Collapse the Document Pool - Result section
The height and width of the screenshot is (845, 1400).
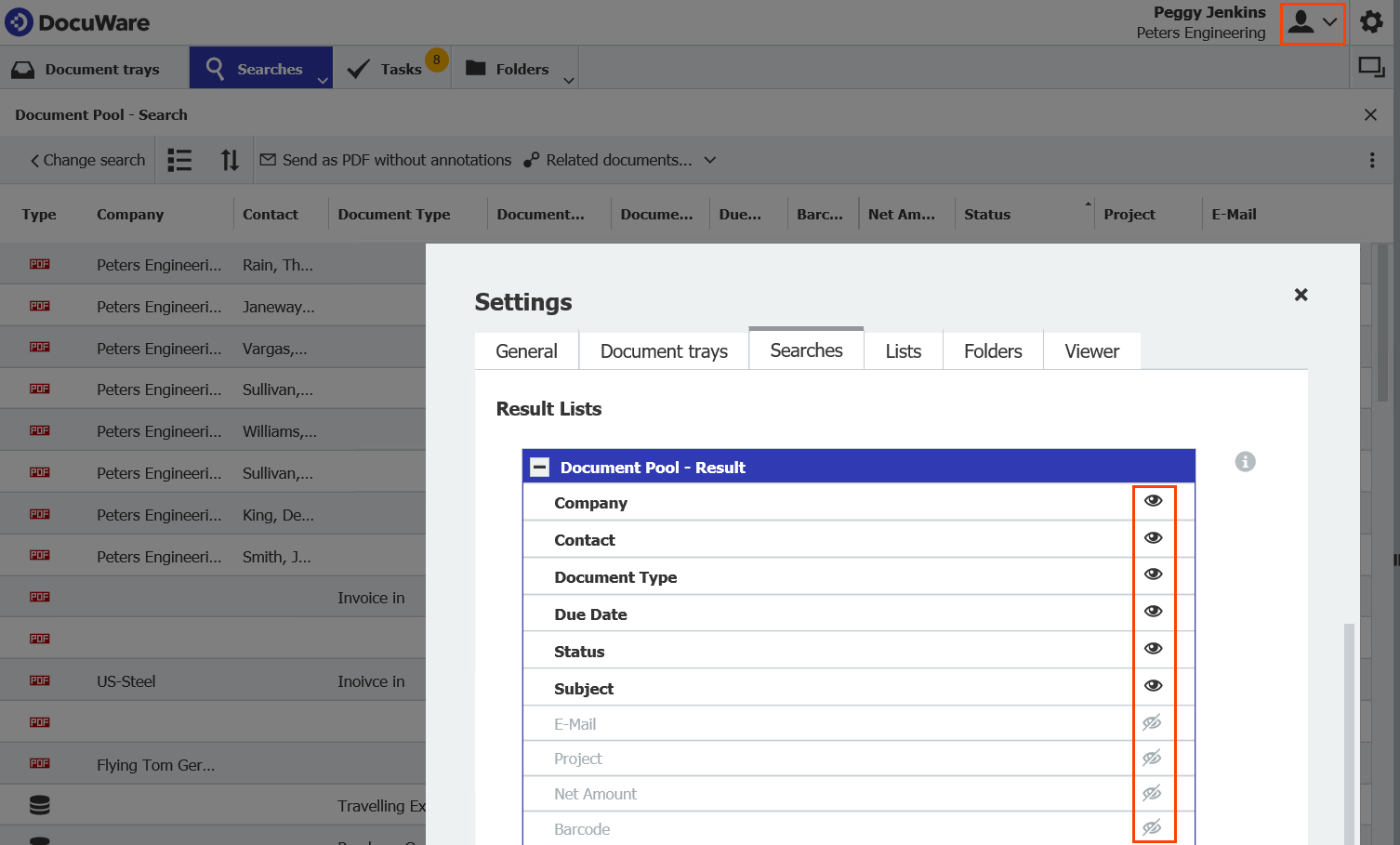tap(539, 468)
